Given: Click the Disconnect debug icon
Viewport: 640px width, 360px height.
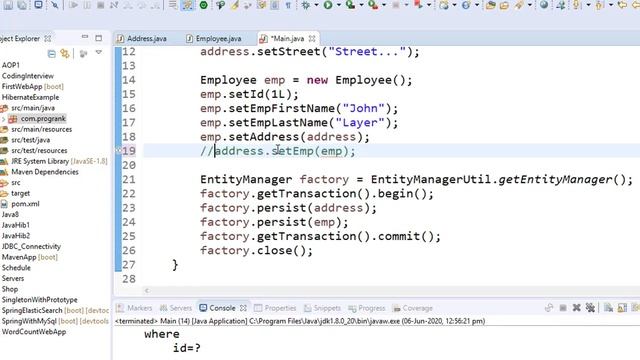Looking at the screenshot, I should (114, 5).
